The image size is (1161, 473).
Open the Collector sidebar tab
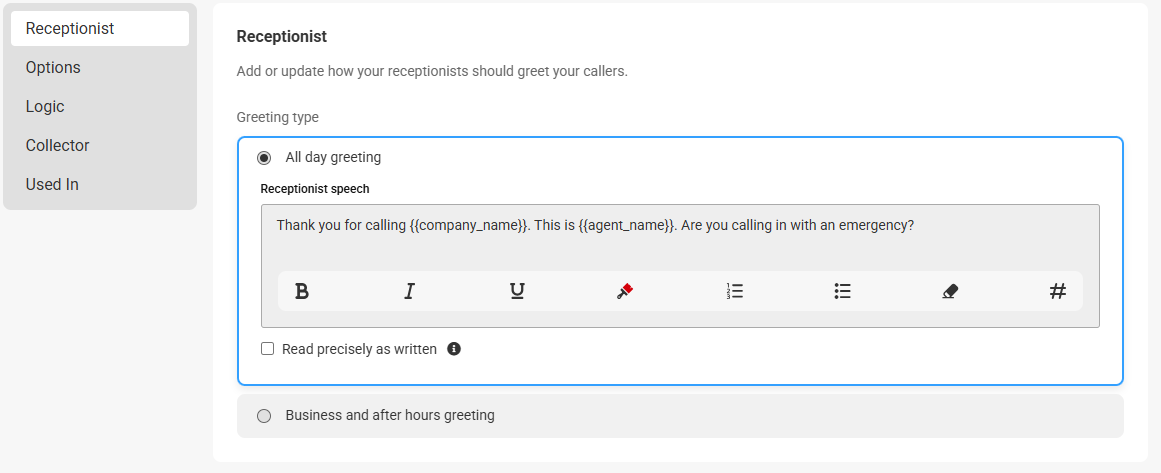pos(100,146)
